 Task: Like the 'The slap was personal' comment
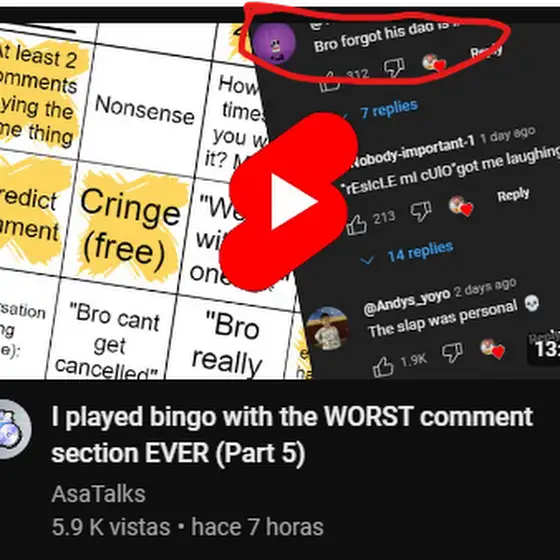click(383, 366)
